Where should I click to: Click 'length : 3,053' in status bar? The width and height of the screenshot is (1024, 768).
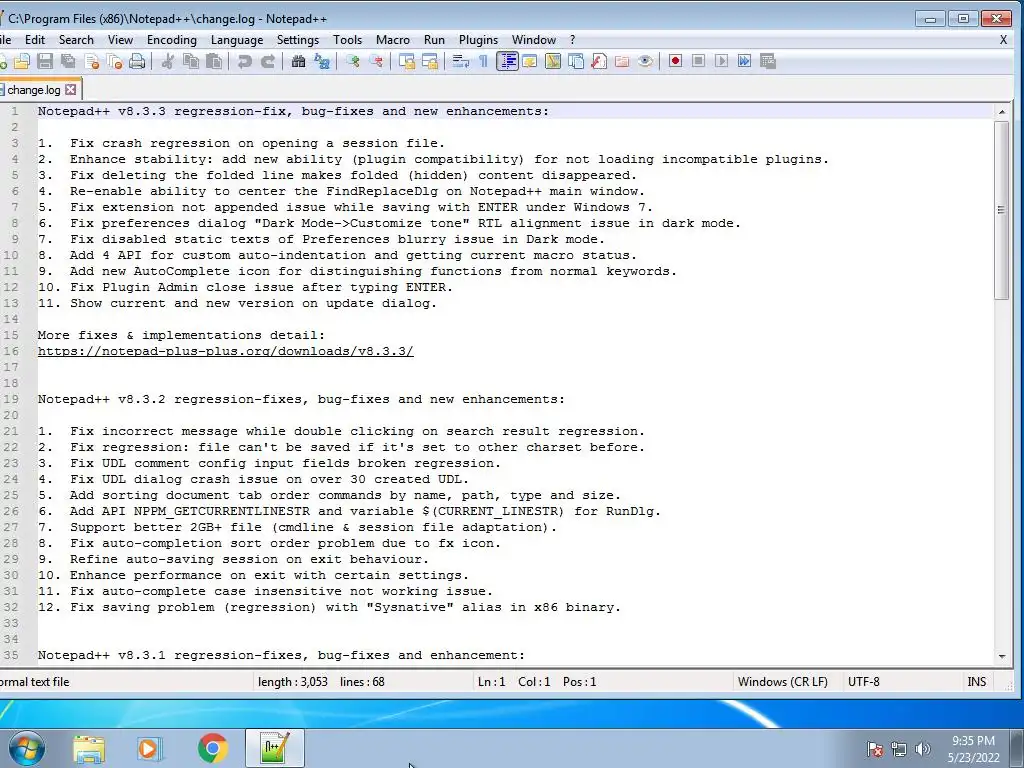[293, 682]
